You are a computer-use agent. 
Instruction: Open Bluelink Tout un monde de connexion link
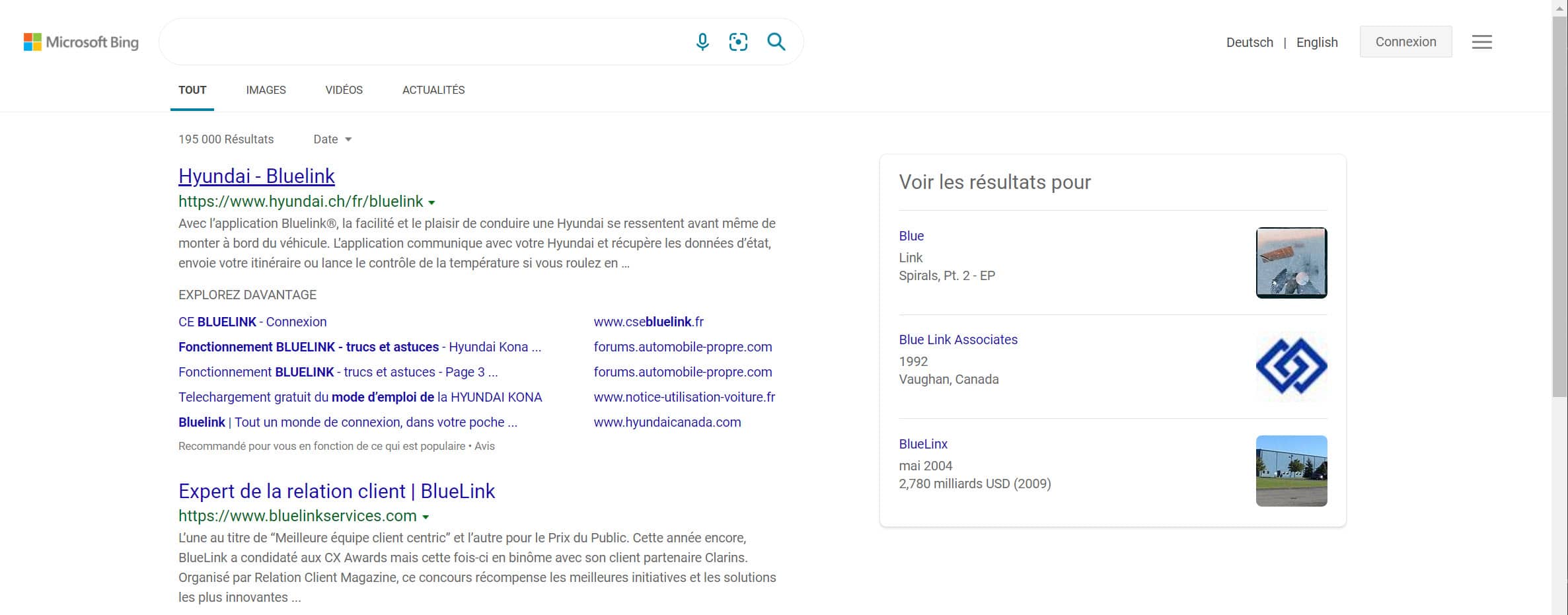coord(348,422)
